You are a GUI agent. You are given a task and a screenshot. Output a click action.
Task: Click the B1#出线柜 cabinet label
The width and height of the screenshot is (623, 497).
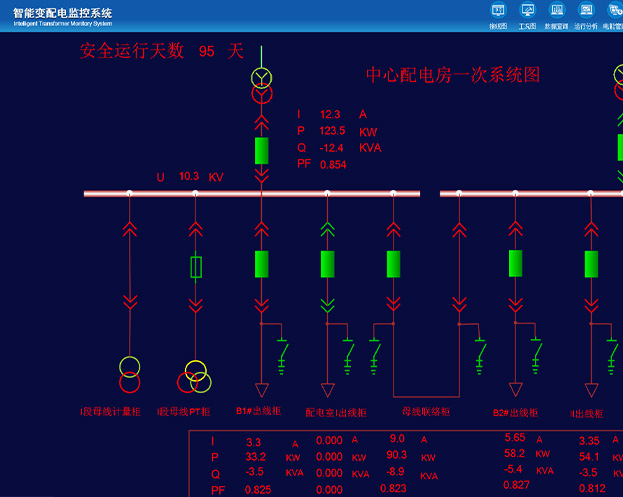click(x=259, y=411)
